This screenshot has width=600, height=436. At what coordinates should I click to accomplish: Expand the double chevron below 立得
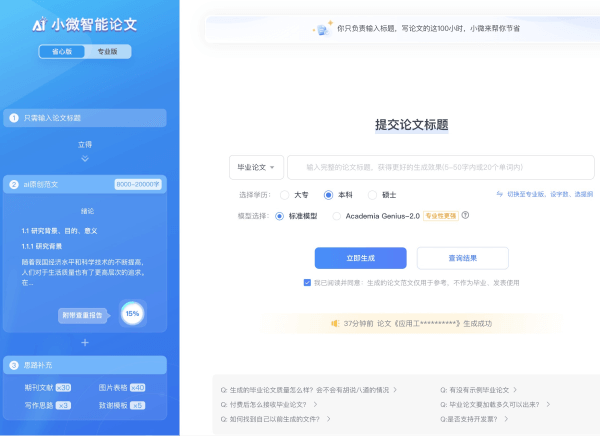pyautogui.click(x=85, y=158)
